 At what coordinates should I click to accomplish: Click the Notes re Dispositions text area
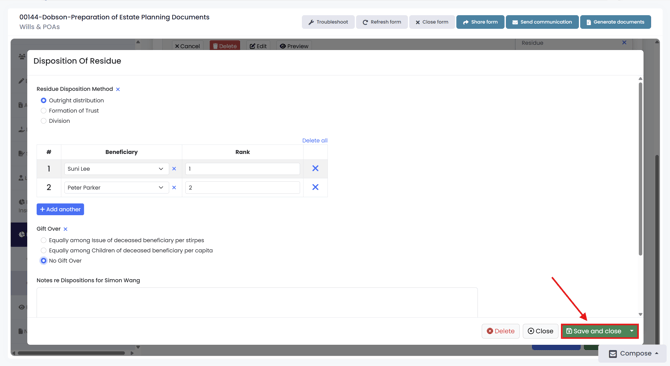pos(257,302)
